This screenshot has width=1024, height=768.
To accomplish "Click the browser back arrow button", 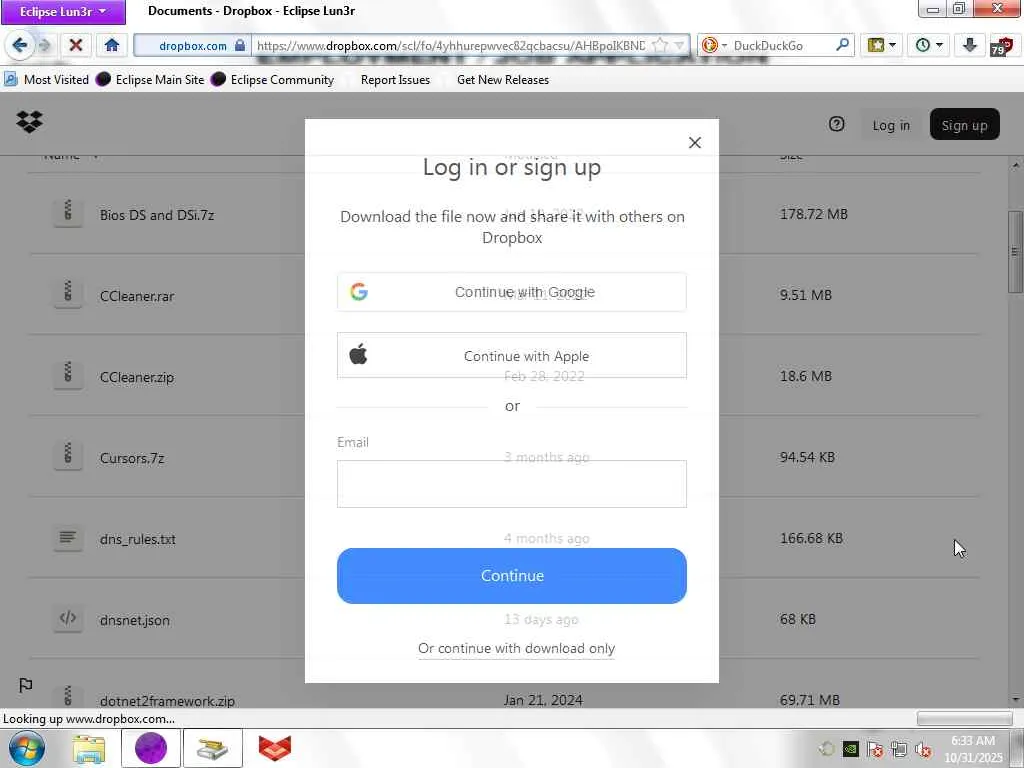I will (x=20, y=45).
